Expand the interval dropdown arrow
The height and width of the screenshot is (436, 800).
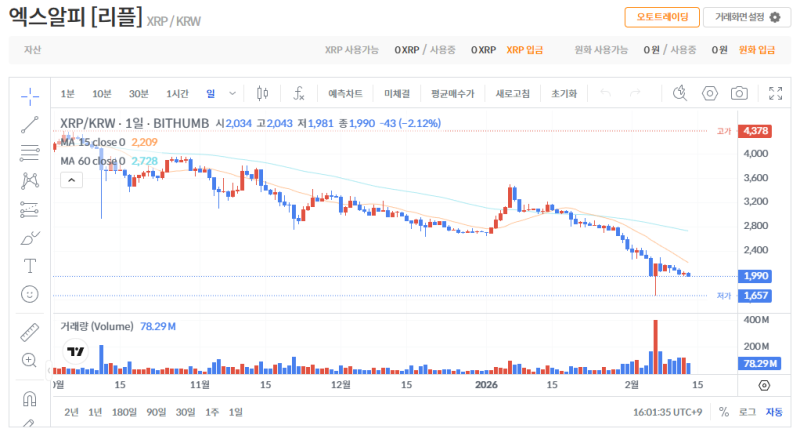pyautogui.click(x=233, y=93)
